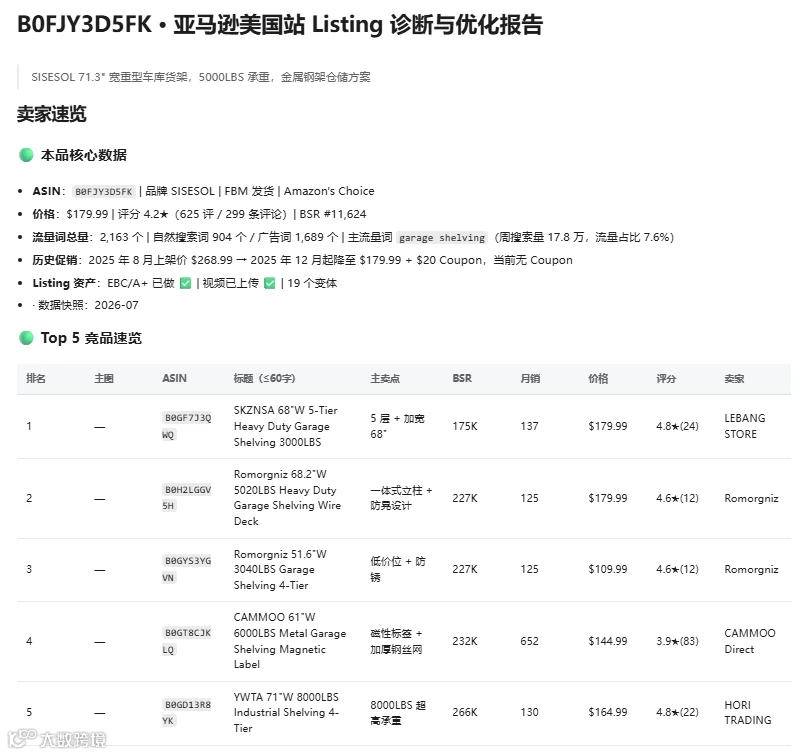Click the 排名 column header

click(x=36, y=379)
